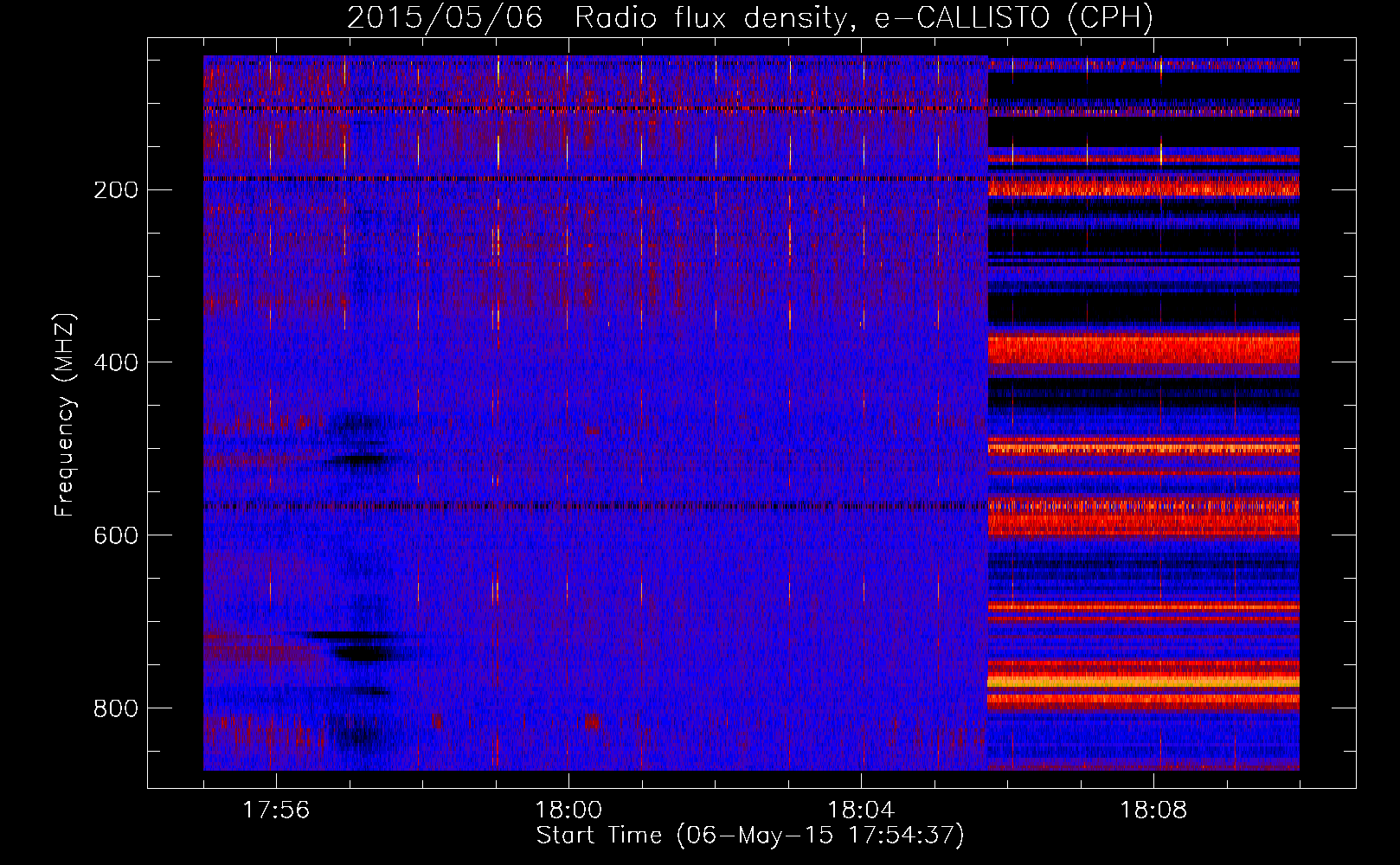Click the 18:08 time tick label
Screen dimensions: 1400x865
click(1153, 811)
